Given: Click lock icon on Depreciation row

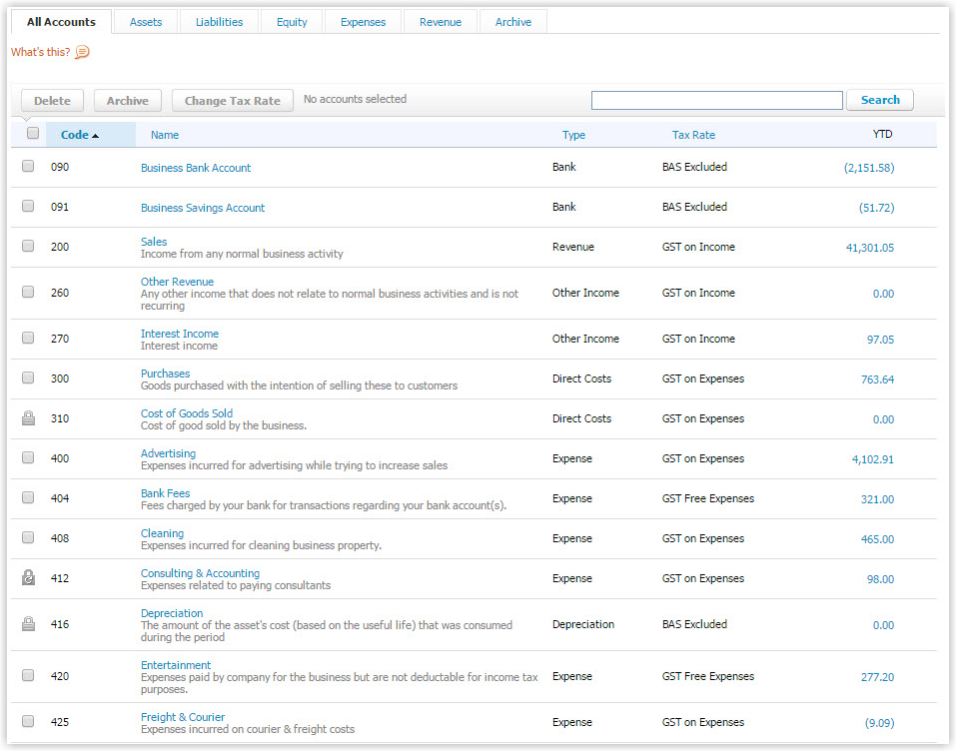Looking at the screenshot, I should click(28, 624).
